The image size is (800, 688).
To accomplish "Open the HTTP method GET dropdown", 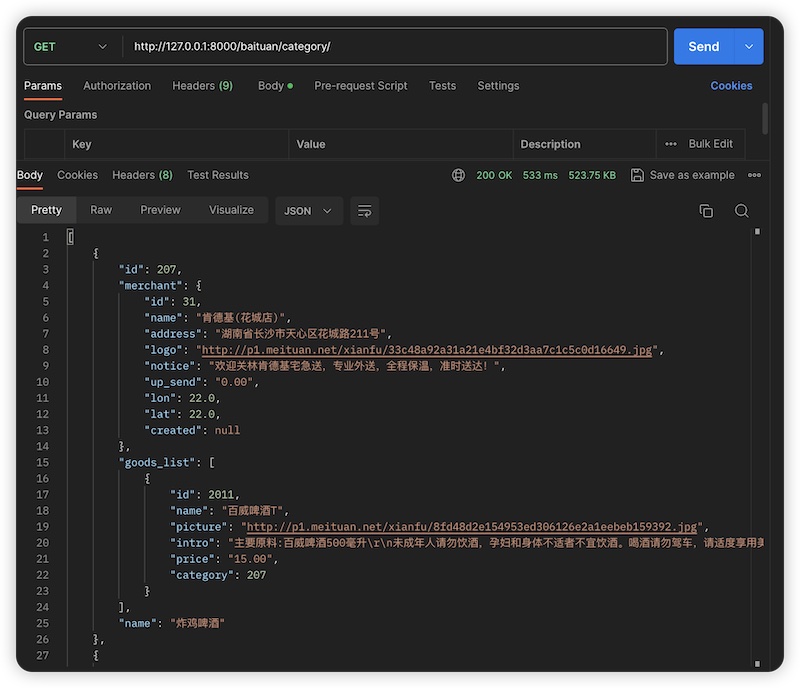I will (70, 46).
